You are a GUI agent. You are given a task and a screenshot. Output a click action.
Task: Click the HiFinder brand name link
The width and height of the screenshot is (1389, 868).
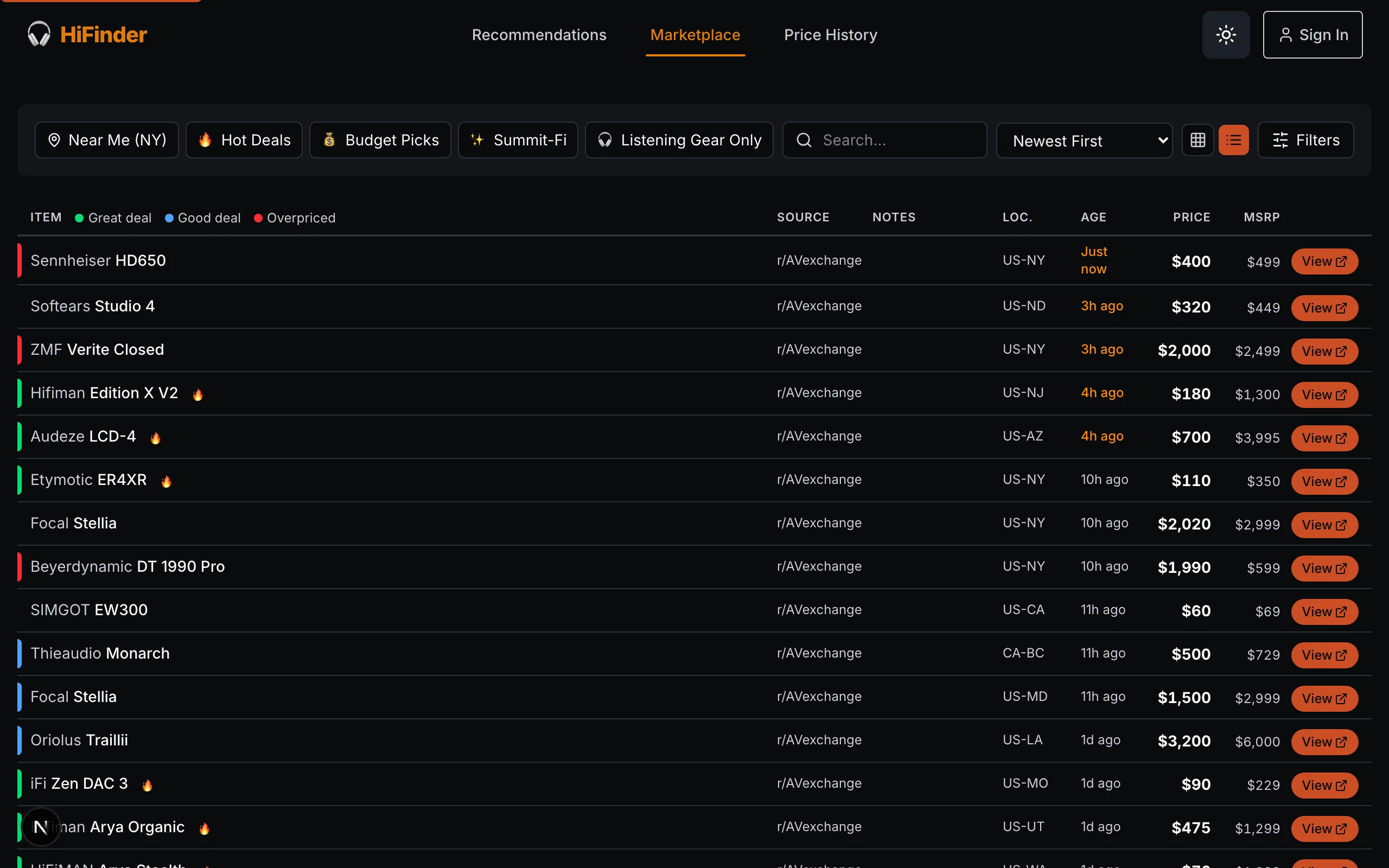click(103, 34)
